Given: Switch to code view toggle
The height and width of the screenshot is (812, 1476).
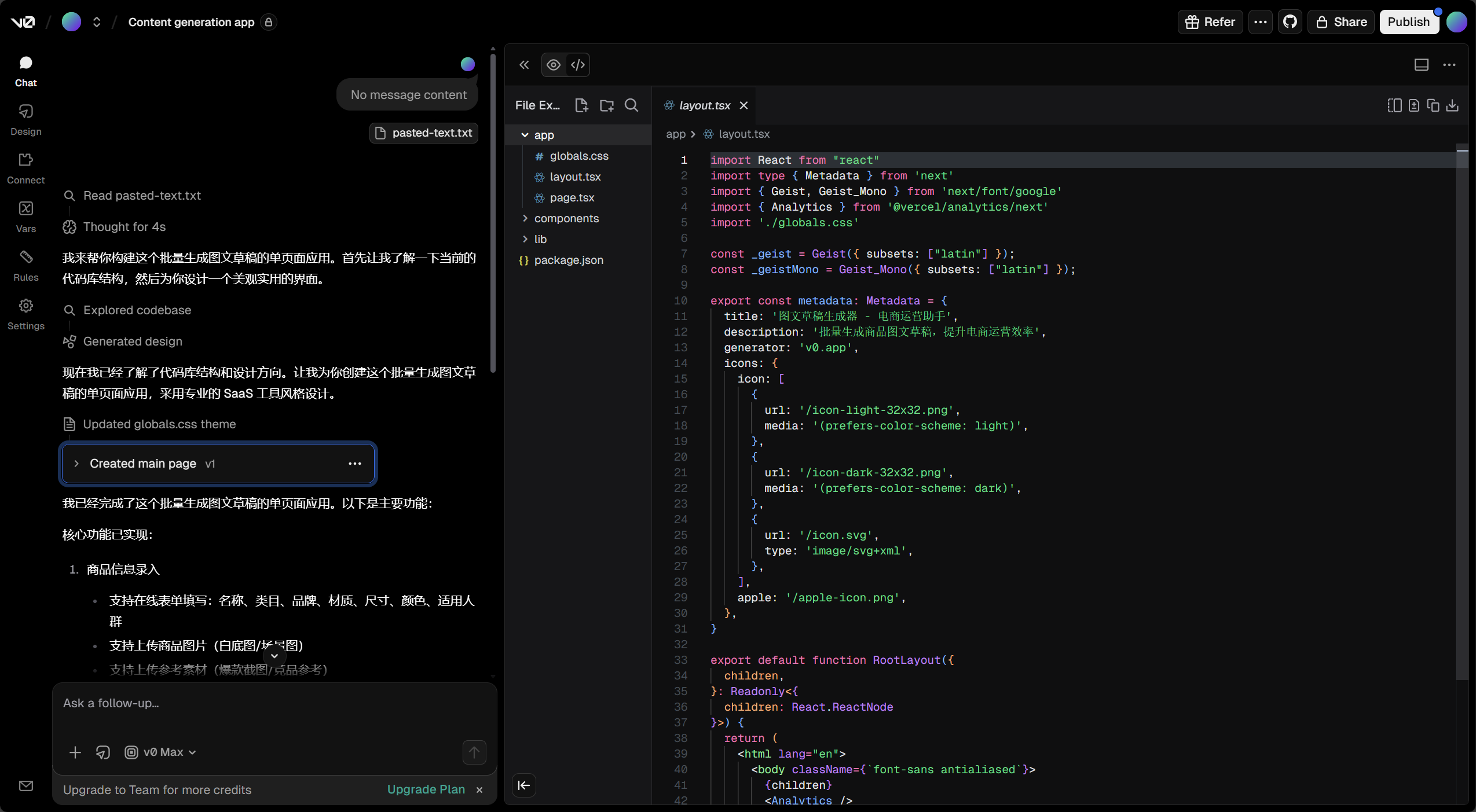Looking at the screenshot, I should point(577,65).
